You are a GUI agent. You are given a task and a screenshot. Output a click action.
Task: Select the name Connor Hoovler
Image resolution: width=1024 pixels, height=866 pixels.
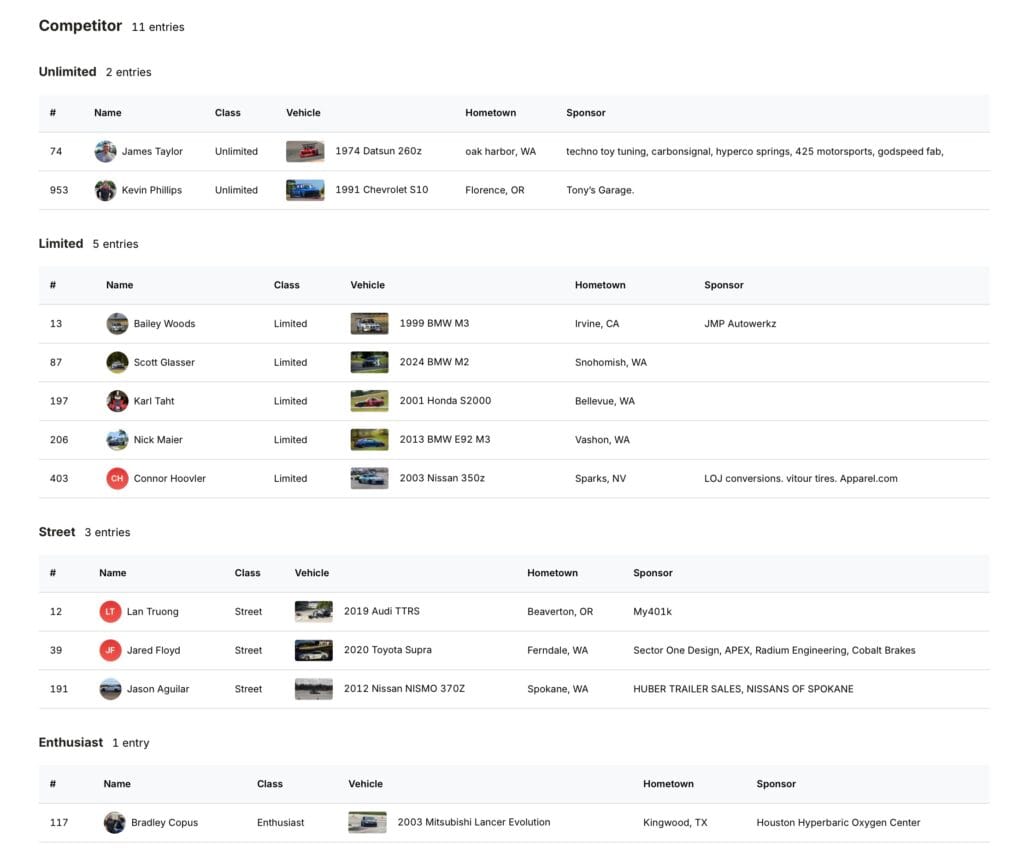(x=170, y=479)
